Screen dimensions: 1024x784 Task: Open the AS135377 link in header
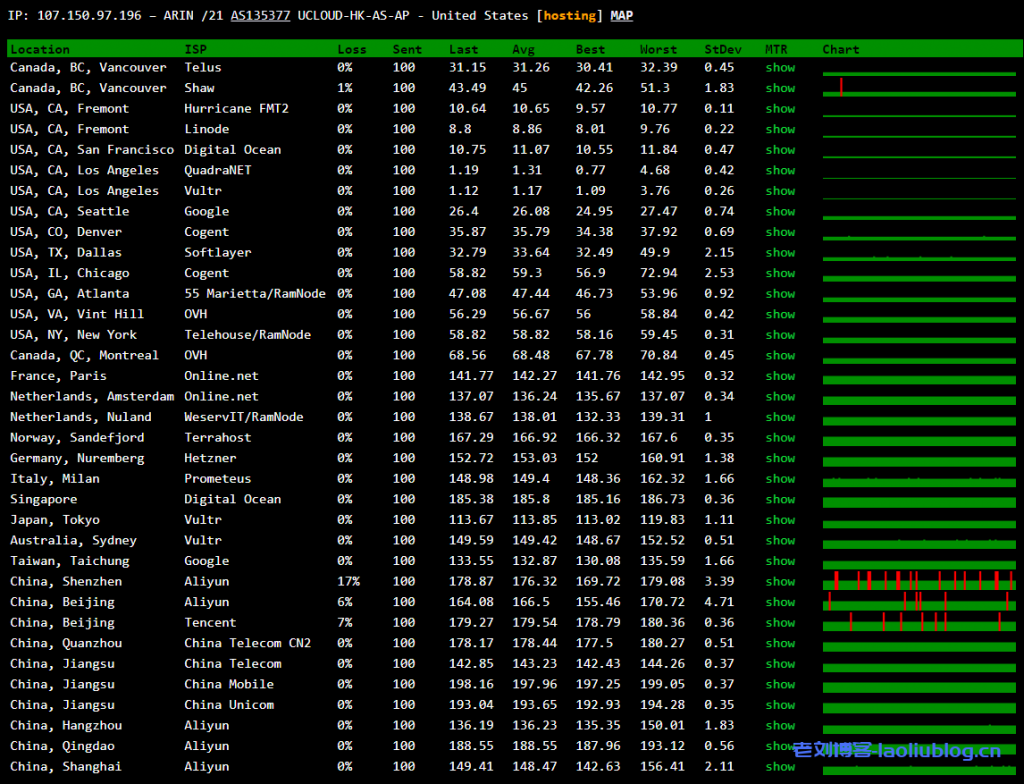[x=260, y=16]
